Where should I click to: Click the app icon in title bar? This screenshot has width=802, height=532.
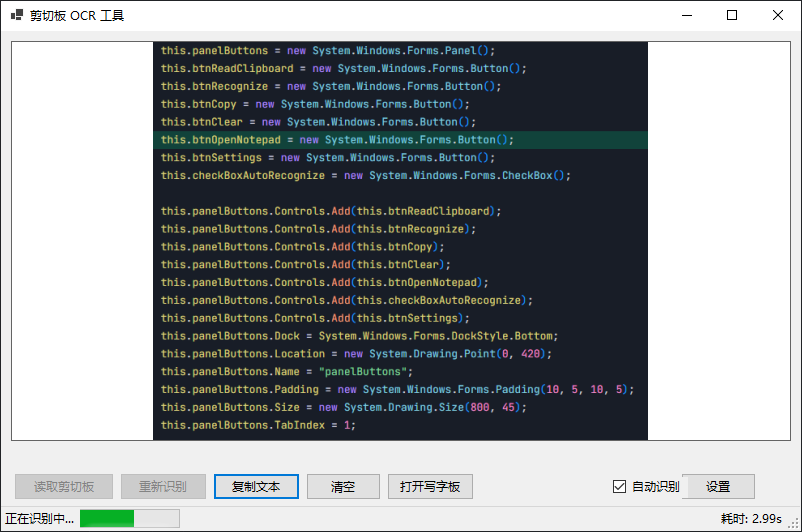[x=16, y=16]
